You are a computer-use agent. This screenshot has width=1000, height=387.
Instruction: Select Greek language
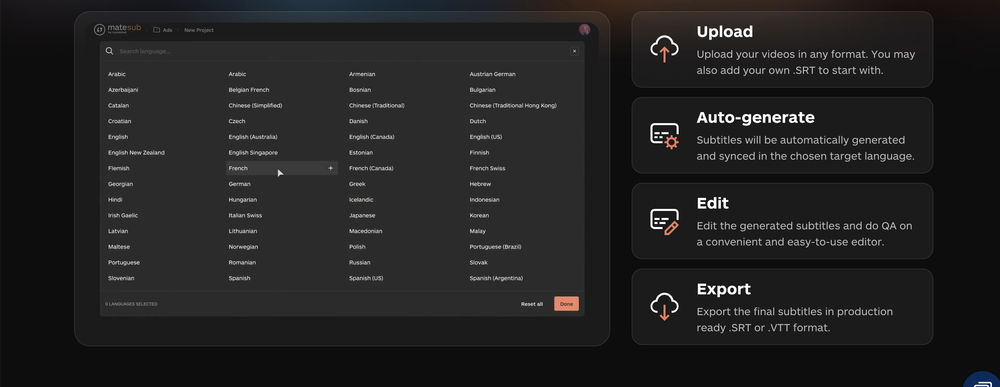[357, 184]
